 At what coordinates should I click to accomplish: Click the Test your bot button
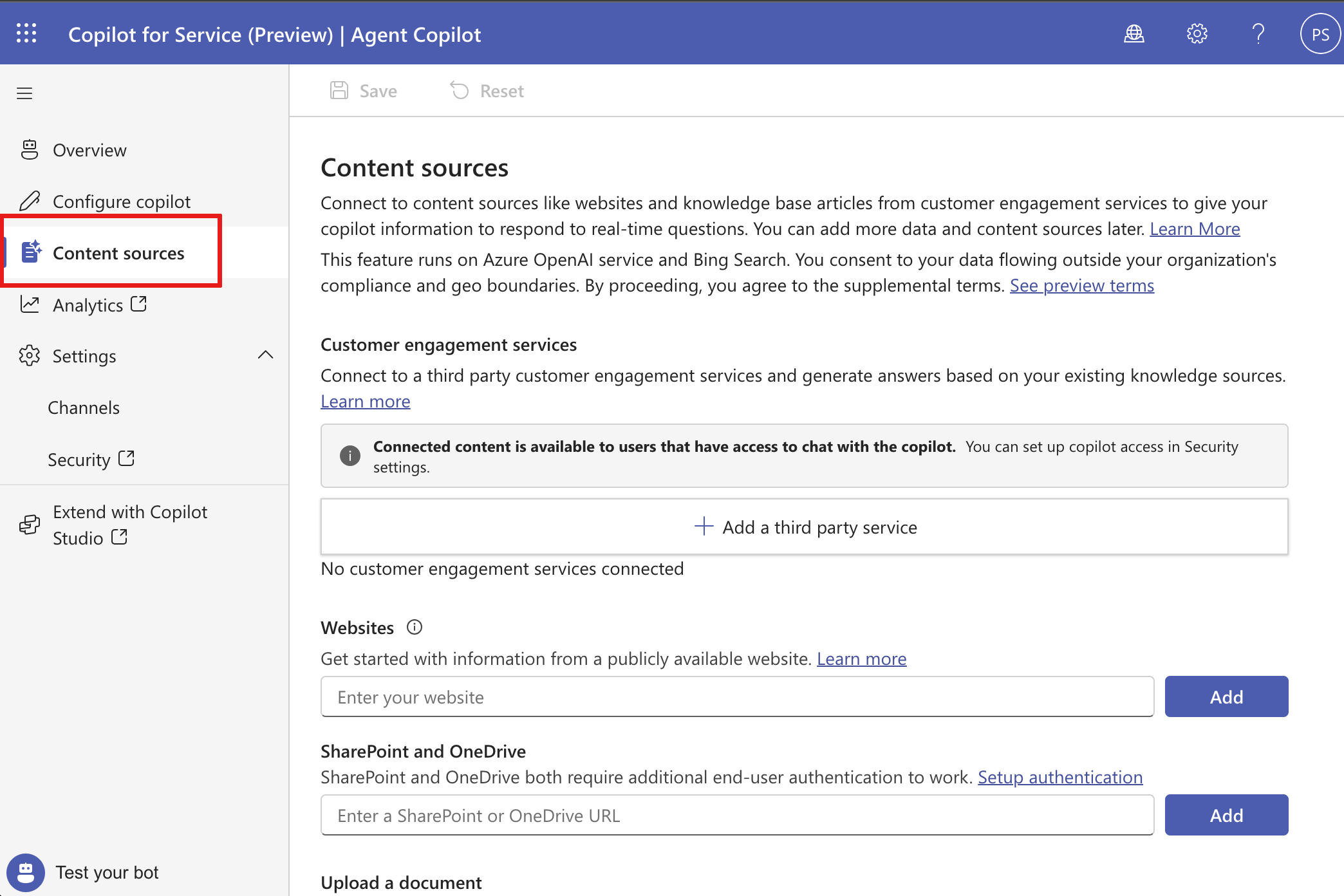click(82, 872)
